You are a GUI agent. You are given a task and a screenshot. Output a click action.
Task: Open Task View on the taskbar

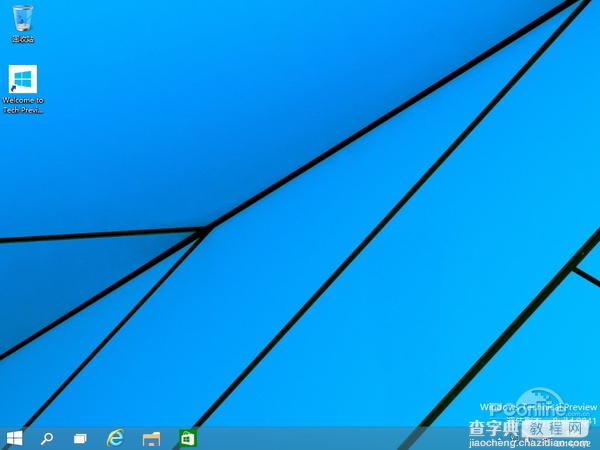80,439
